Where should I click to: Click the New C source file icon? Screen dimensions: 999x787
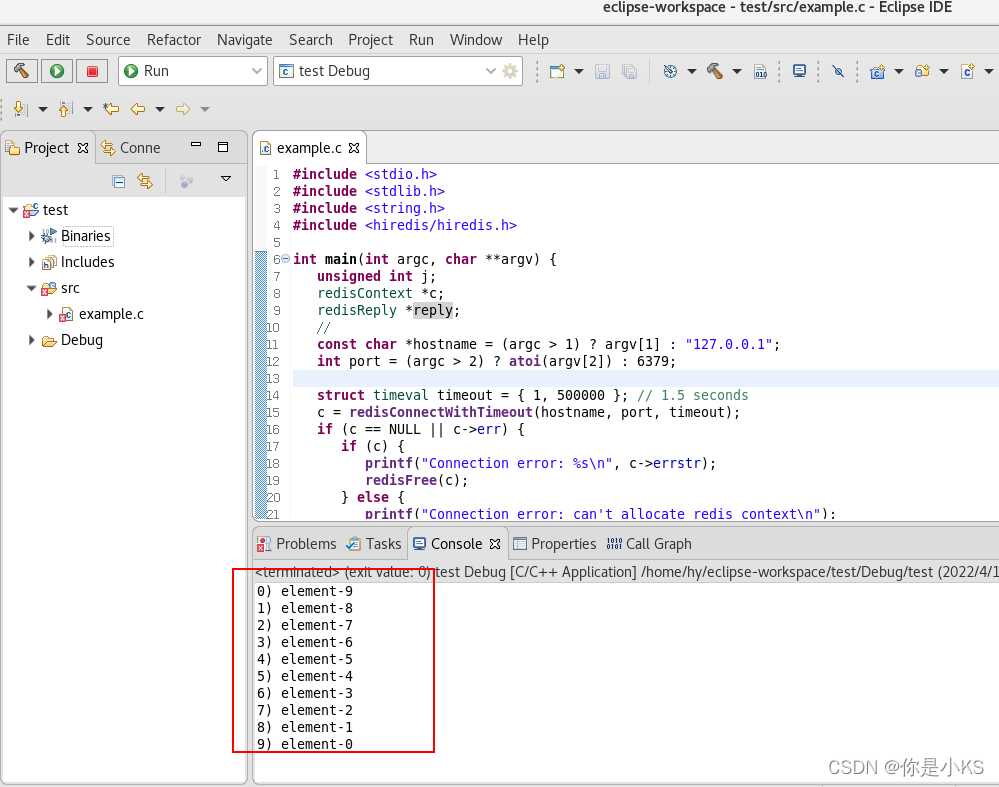tap(968, 71)
